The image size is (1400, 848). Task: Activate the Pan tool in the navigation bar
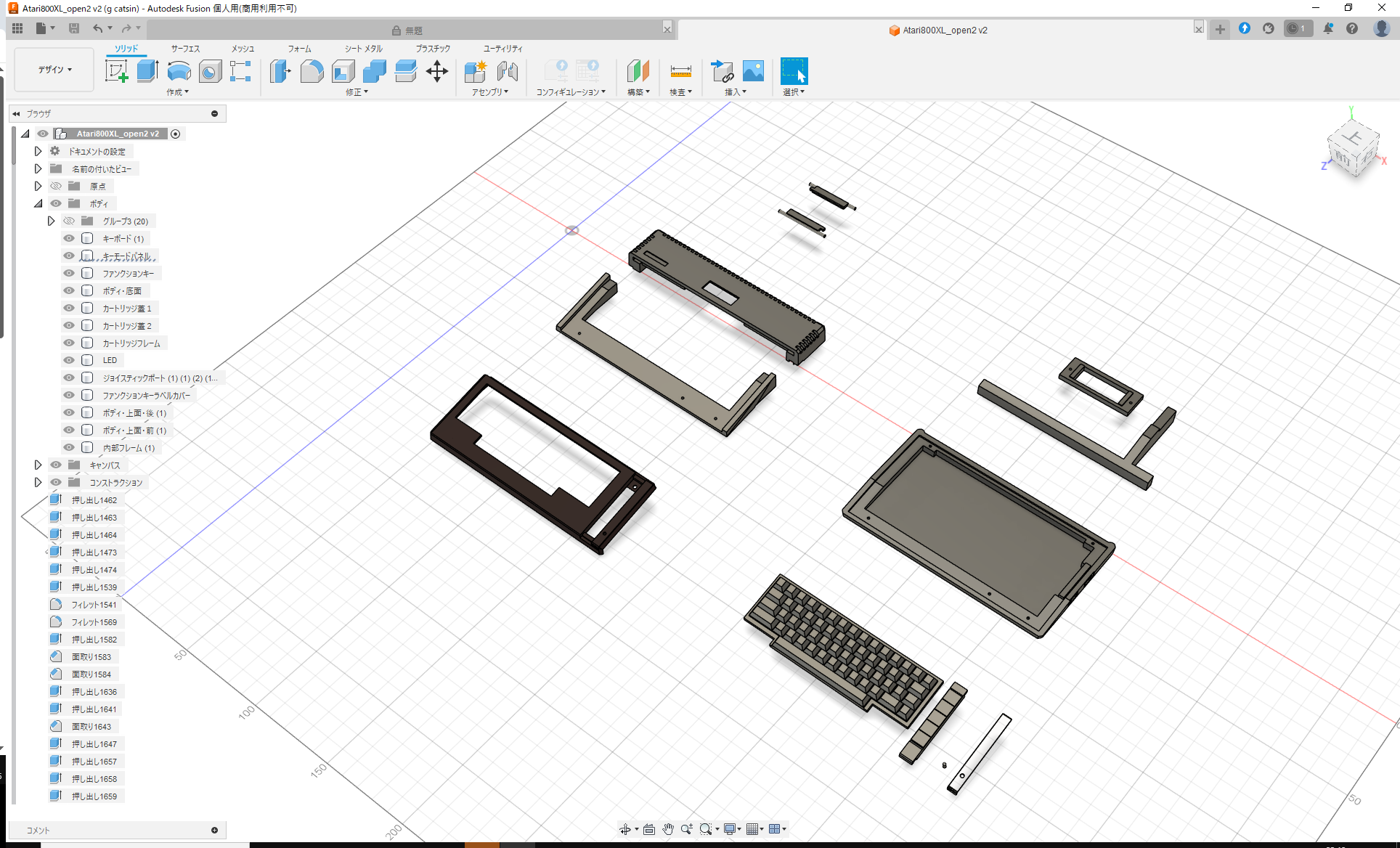click(x=668, y=828)
